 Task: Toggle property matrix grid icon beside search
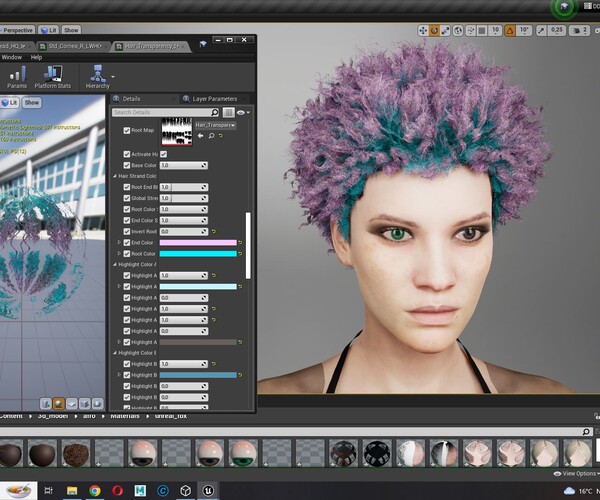click(x=228, y=112)
